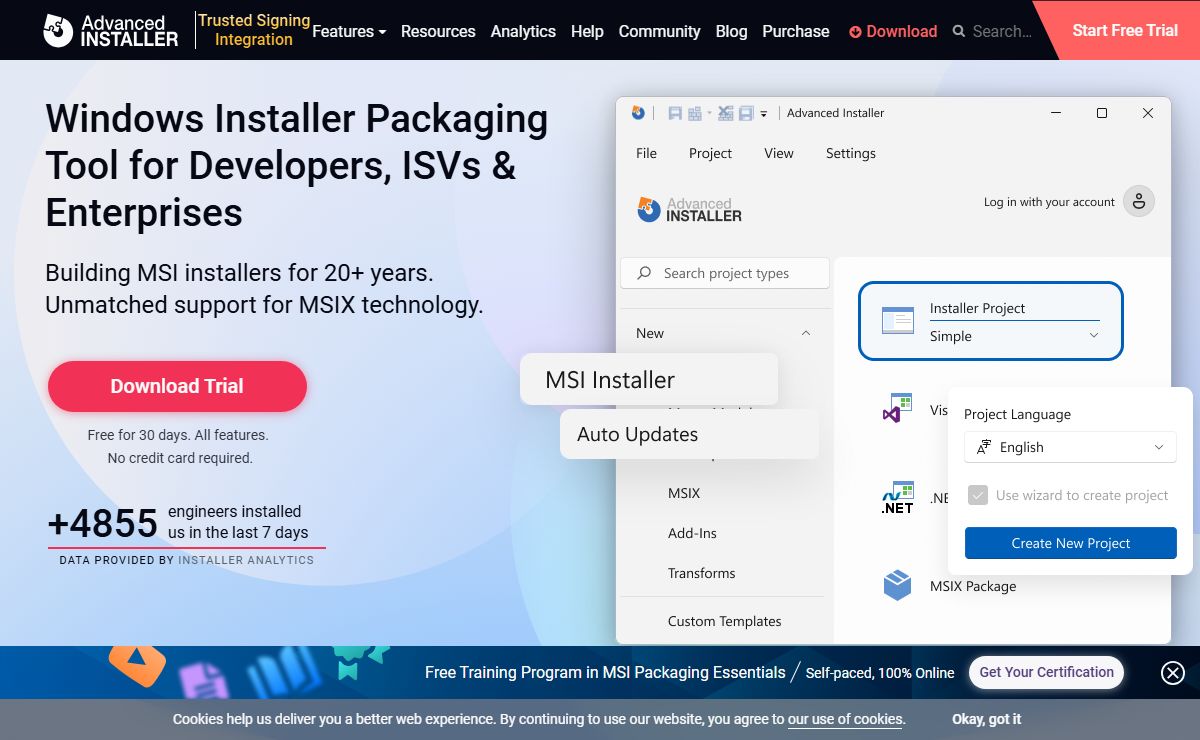Click the Advanced Installer website logo
This screenshot has width=1200, height=740.
click(x=110, y=30)
